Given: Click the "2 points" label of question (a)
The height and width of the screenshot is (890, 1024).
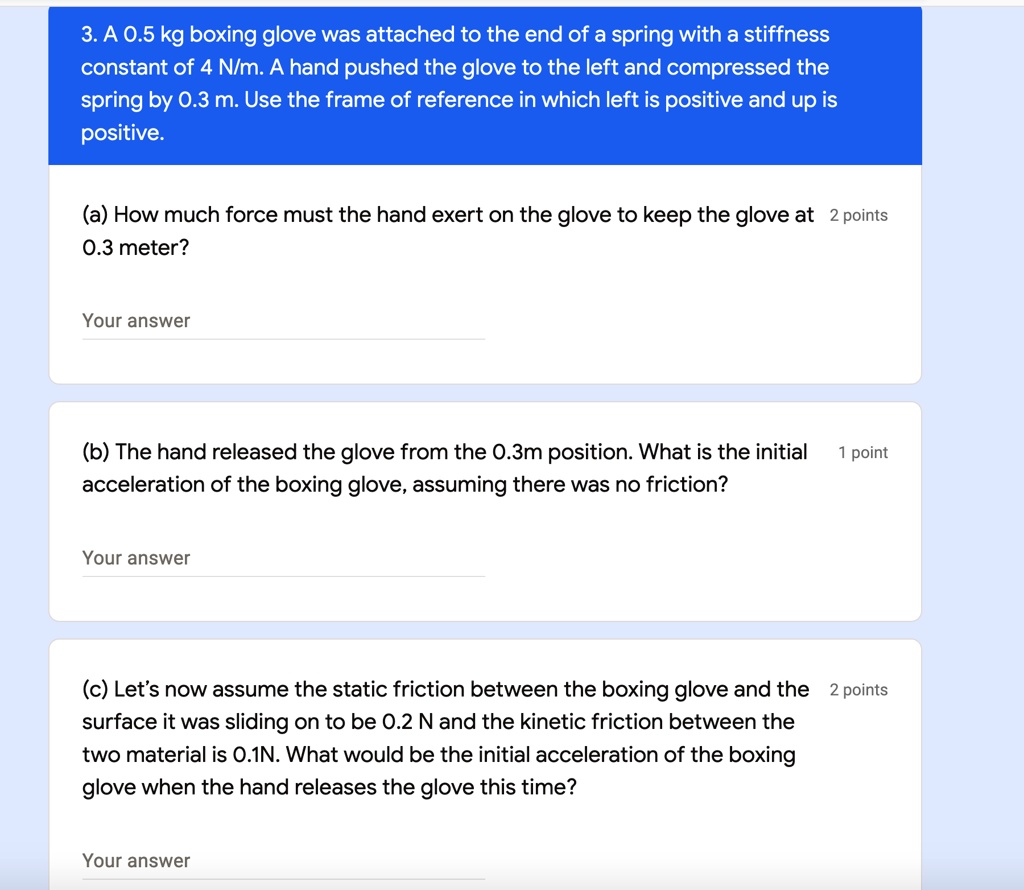Looking at the screenshot, I should (x=858, y=216).
